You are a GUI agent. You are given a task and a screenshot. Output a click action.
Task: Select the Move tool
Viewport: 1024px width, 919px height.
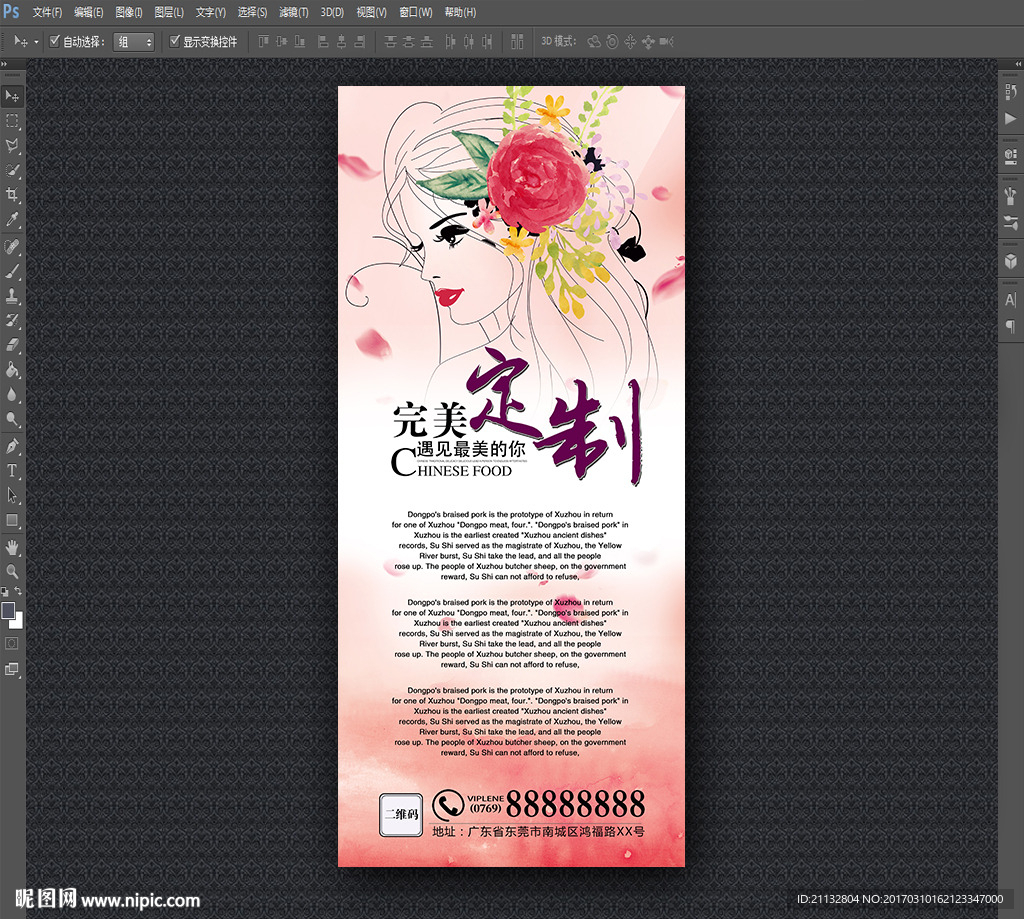12,96
